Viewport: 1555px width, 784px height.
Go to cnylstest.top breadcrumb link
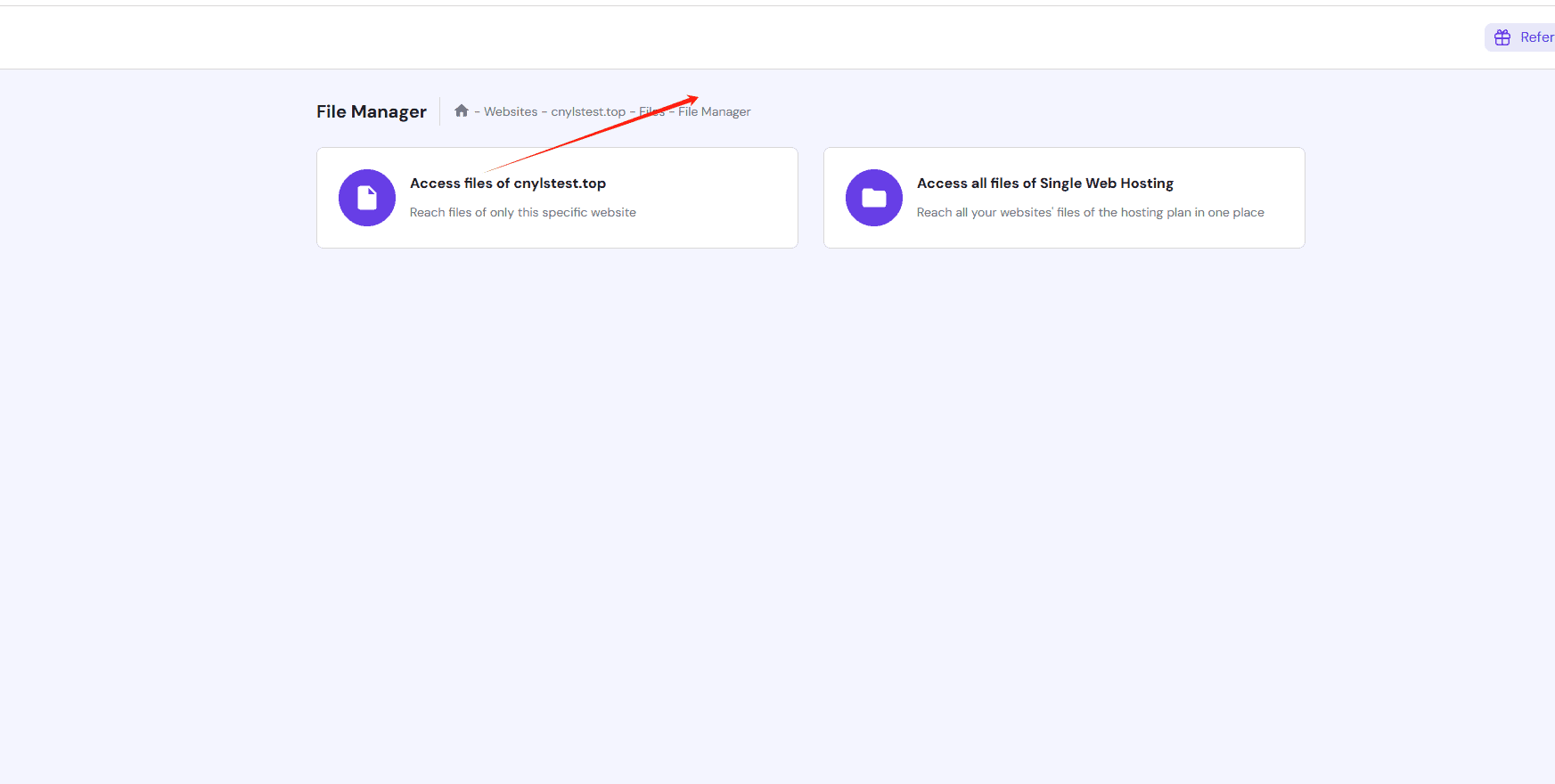click(x=588, y=112)
